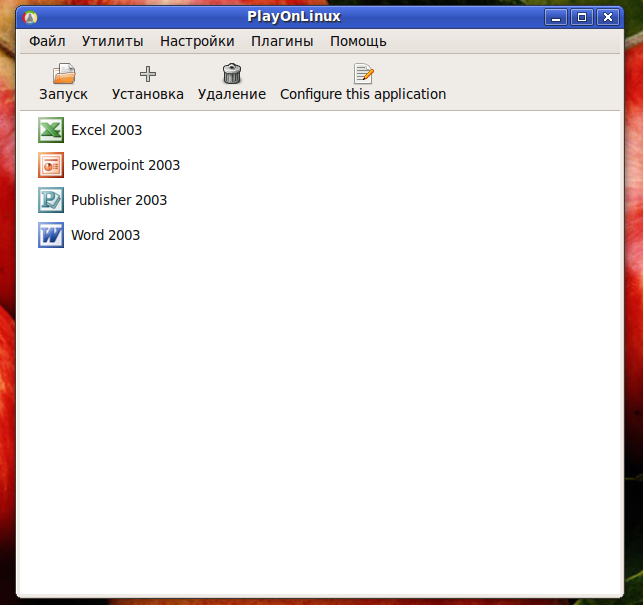Click the Удаление trash can icon
The image size is (643, 605).
(x=232, y=73)
